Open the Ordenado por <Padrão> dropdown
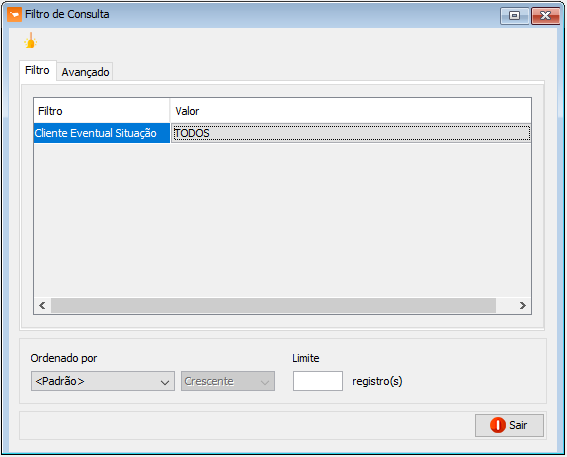The height and width of the screenshot is (457, 567). coord(103,381)
